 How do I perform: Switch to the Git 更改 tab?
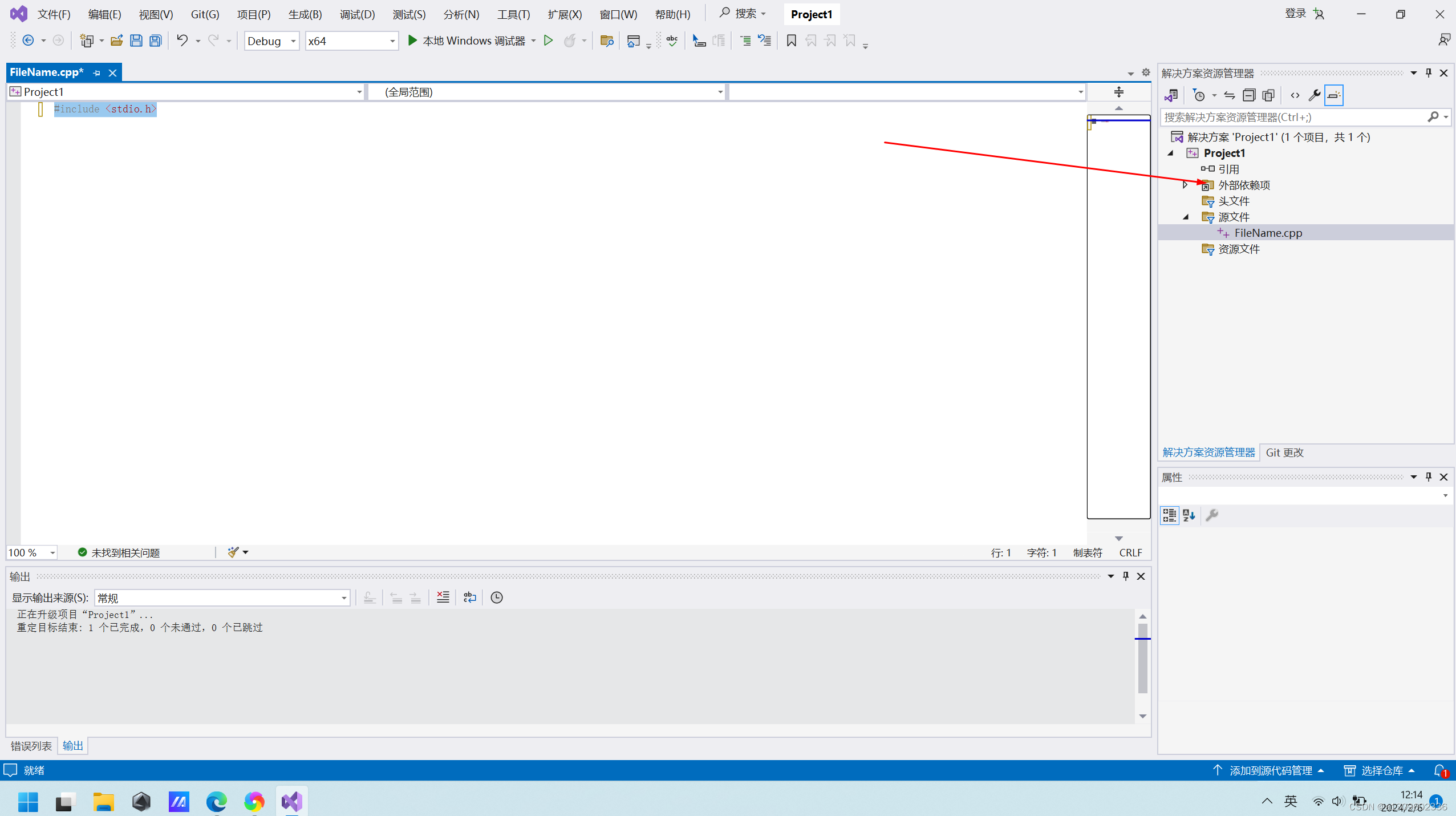(x=1285, y=452)
